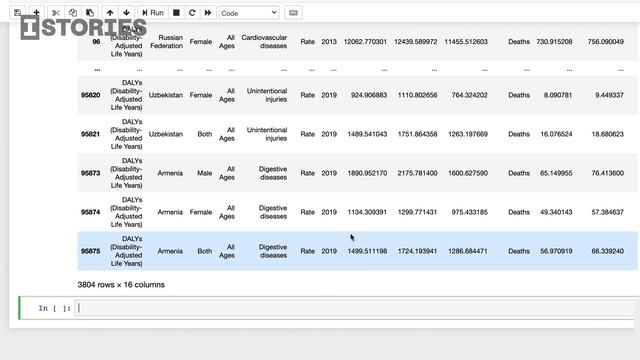Move selected cell down arrow
Screen dimensions: 640x360
pos(127,13)
